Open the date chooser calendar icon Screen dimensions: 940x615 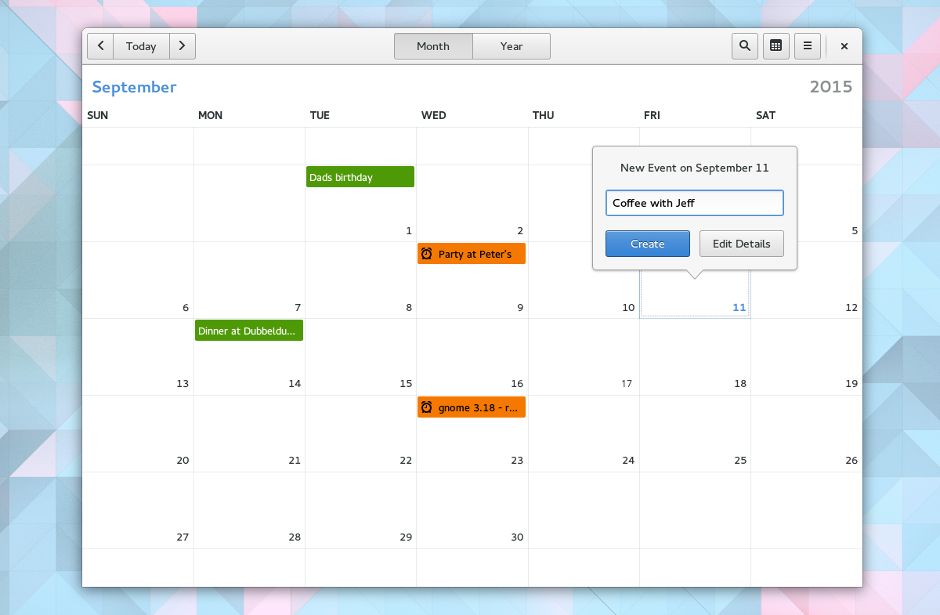(776, 46)
